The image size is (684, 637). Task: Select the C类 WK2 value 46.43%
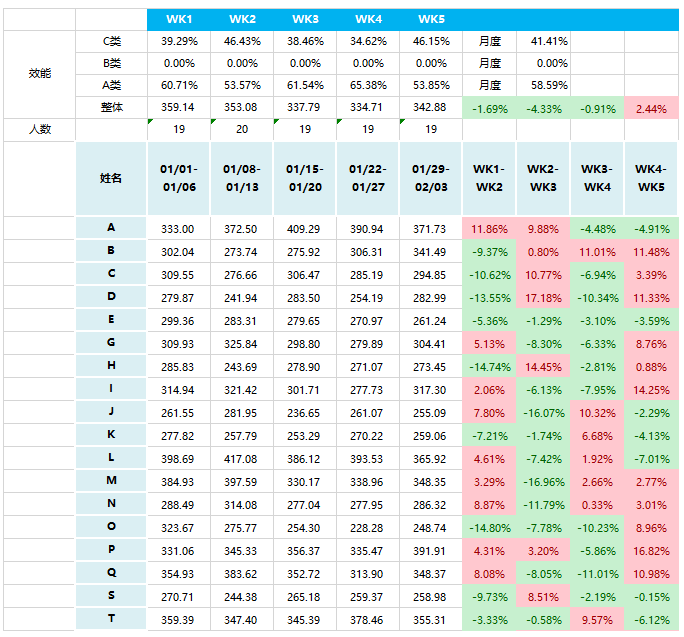tap(242, 41)
